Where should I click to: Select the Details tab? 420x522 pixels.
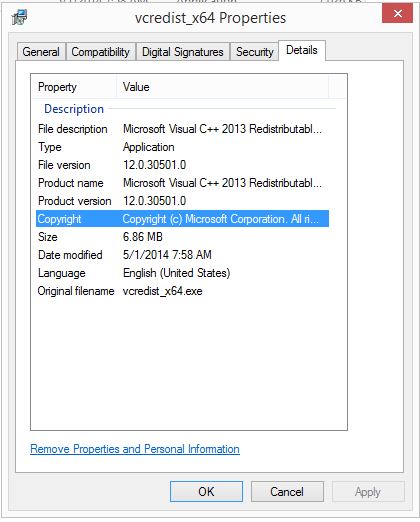click(x=302, y=50)
